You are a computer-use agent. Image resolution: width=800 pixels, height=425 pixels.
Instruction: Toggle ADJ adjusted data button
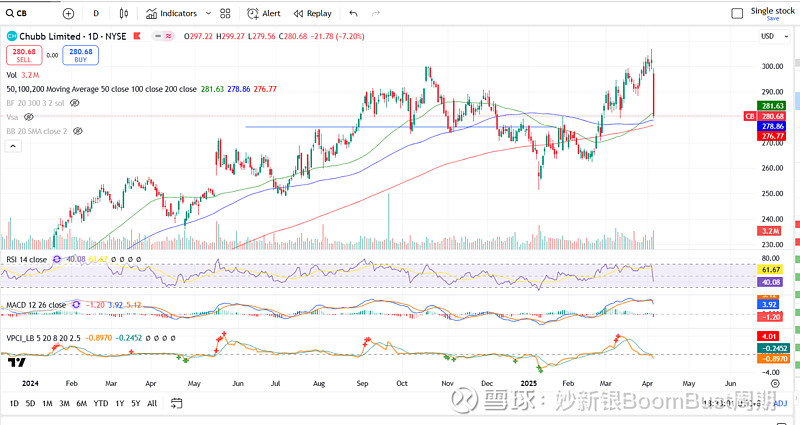point(780,404)
